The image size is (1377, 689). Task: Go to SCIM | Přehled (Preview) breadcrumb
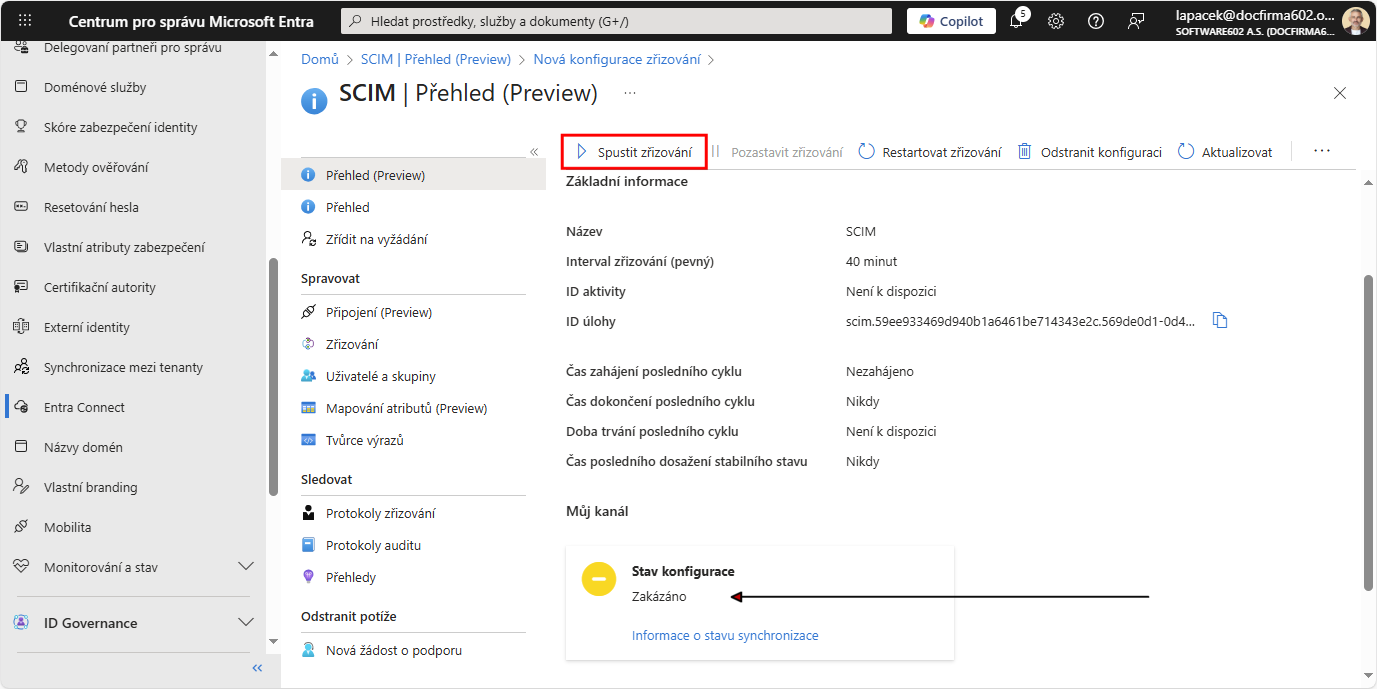(436, 59)
